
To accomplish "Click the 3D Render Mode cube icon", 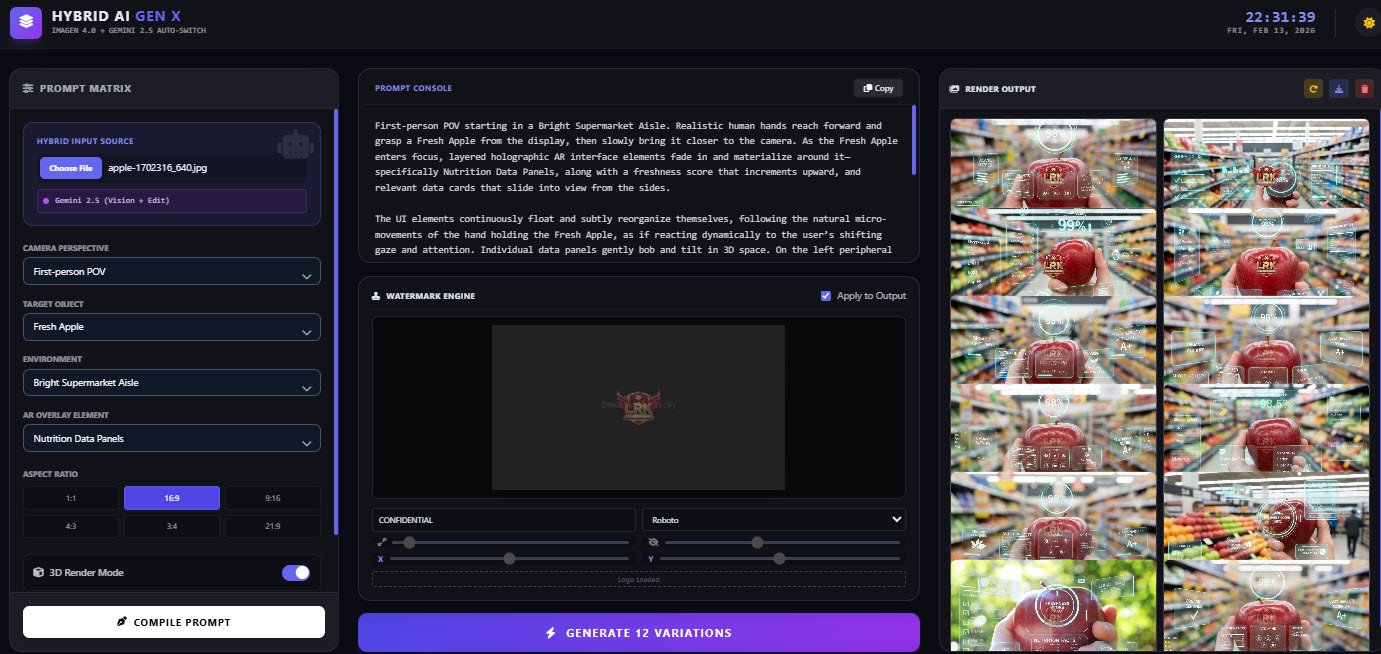I will coord(38,573).
